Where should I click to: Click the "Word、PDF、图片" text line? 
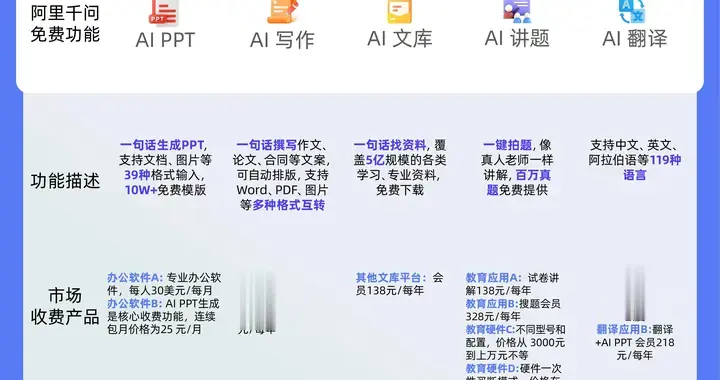click(282, 190)
